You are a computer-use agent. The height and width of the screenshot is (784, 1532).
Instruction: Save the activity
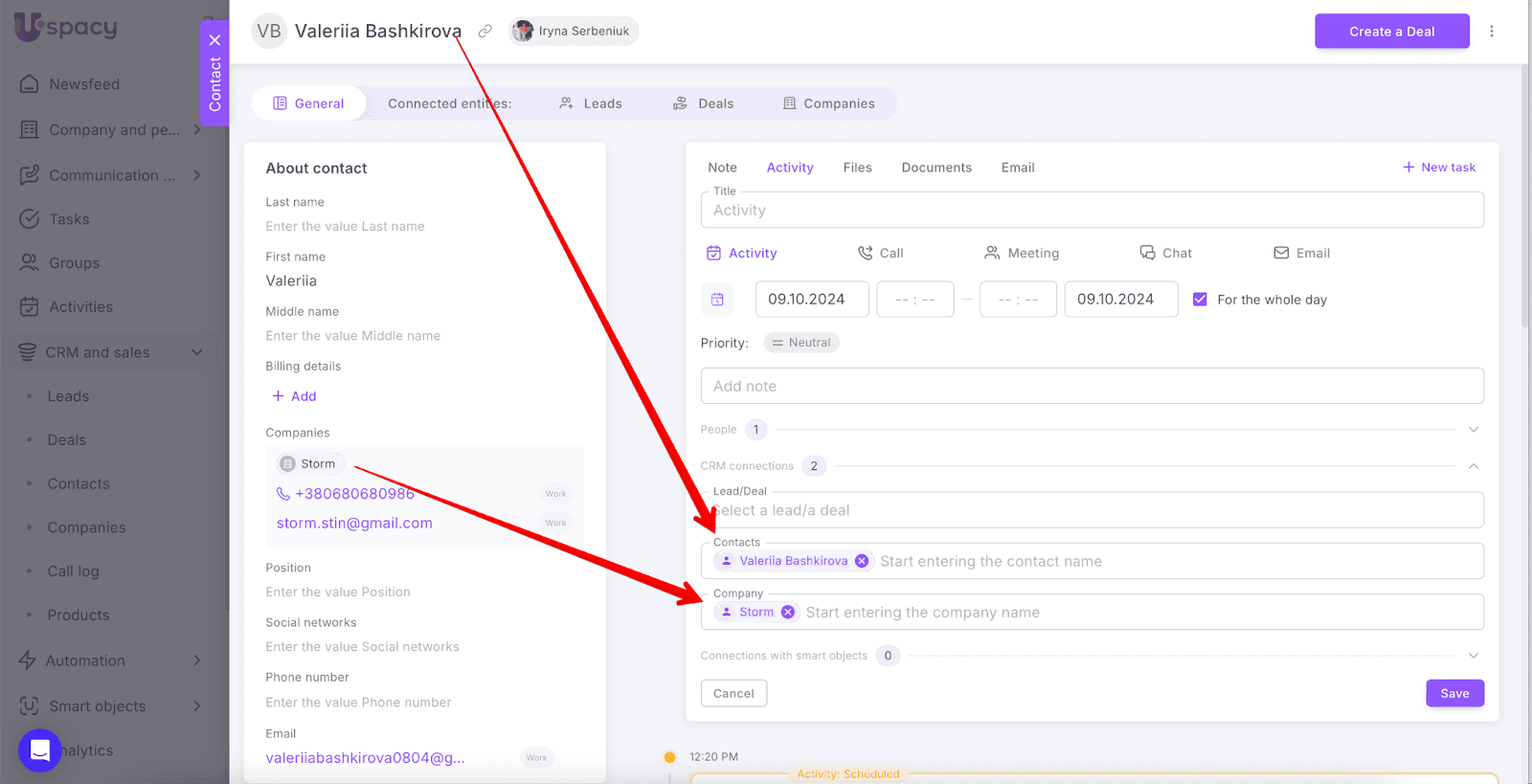(x=1454, y=693)
